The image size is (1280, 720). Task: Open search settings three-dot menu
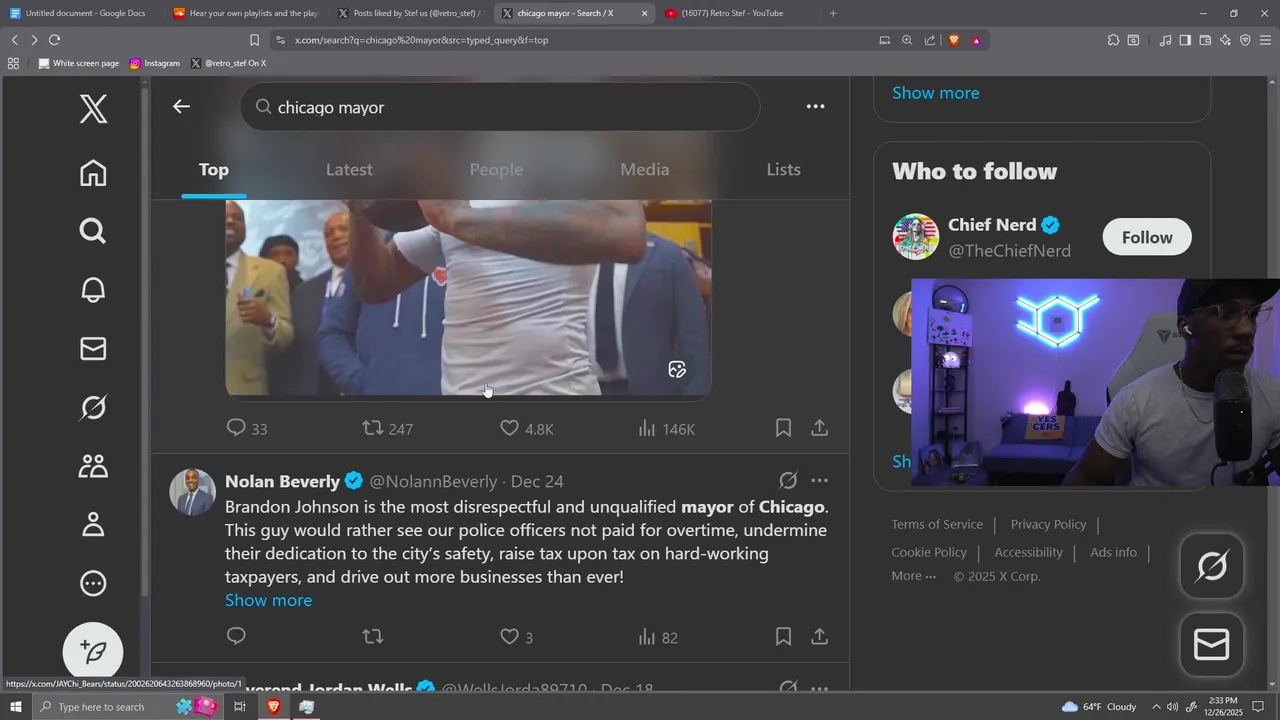coord(816,106)
